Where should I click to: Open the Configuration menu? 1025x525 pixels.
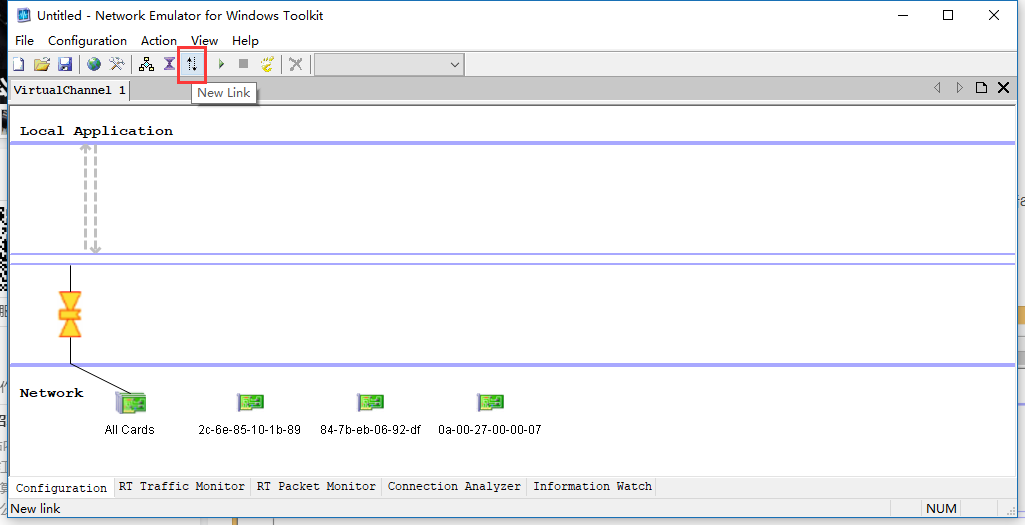(88, 41)
